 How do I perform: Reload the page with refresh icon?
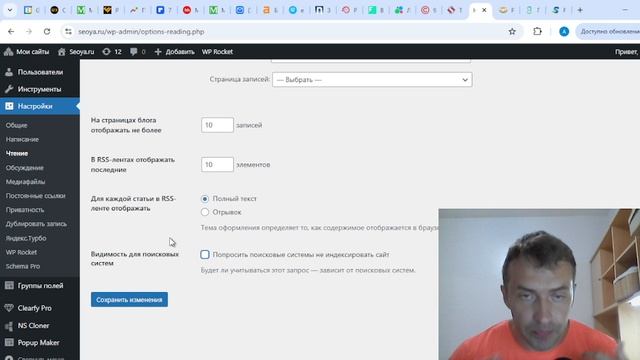(x=47, y=31)
